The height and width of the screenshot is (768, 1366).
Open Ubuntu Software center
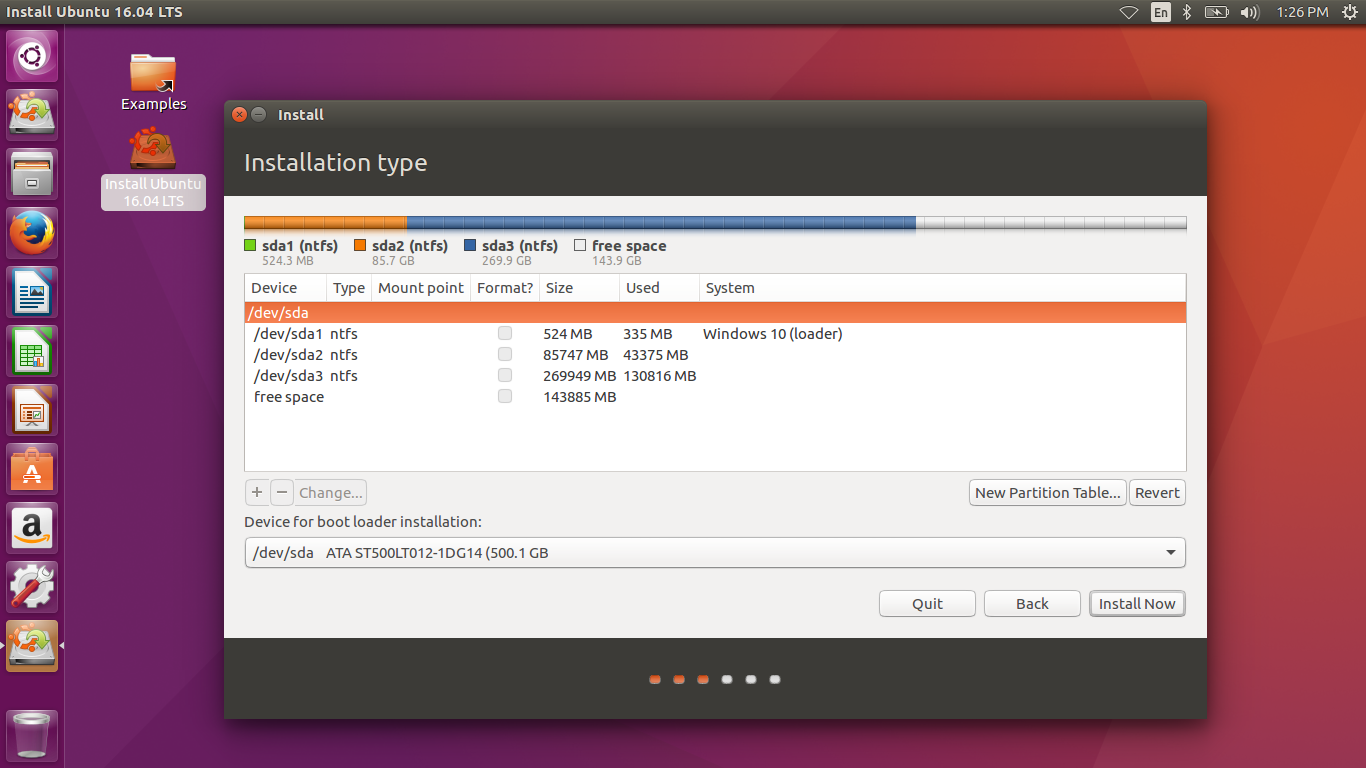32,469
